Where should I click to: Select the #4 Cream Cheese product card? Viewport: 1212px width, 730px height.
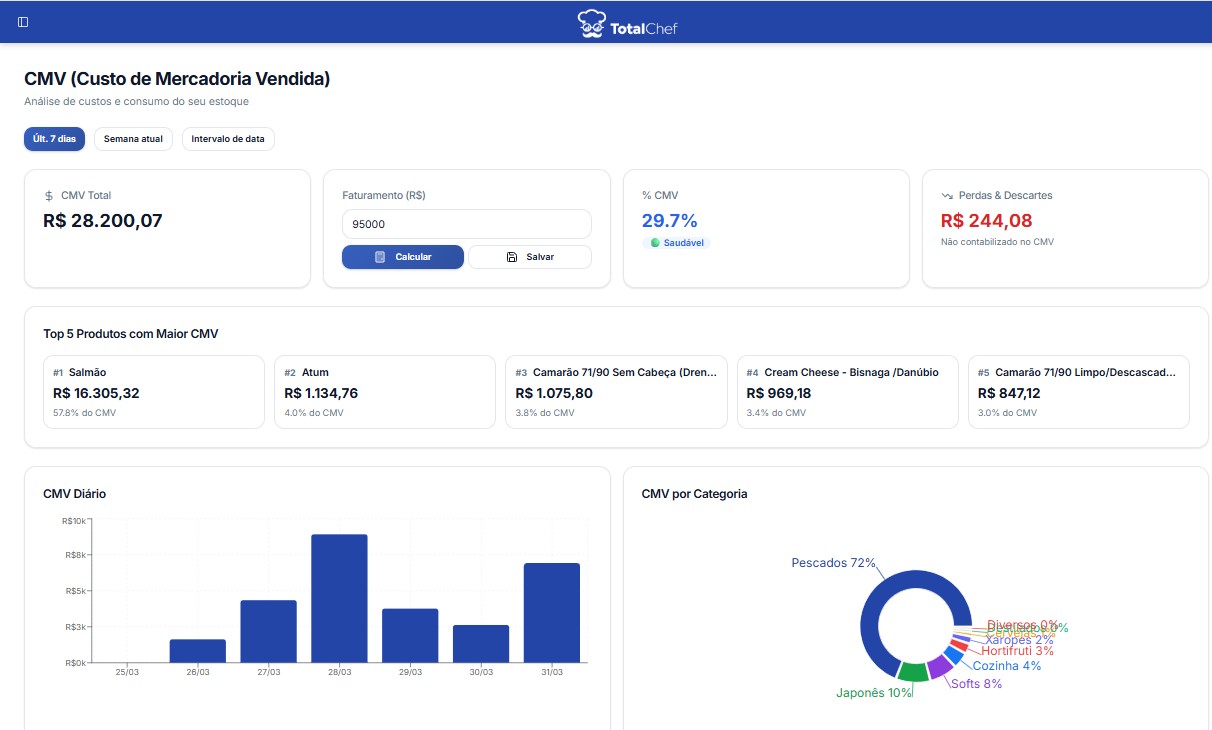[x=847, y=392]
